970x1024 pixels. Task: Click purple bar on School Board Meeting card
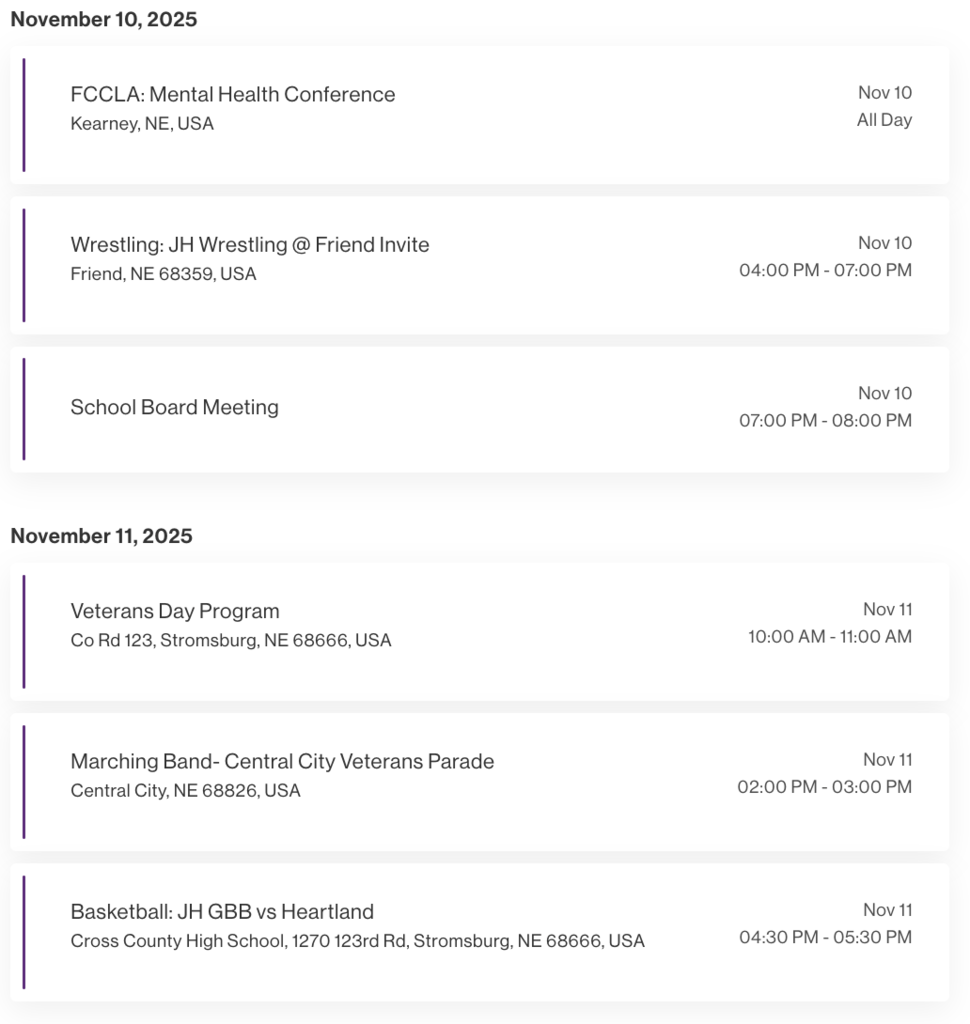(x=24, y=409)
